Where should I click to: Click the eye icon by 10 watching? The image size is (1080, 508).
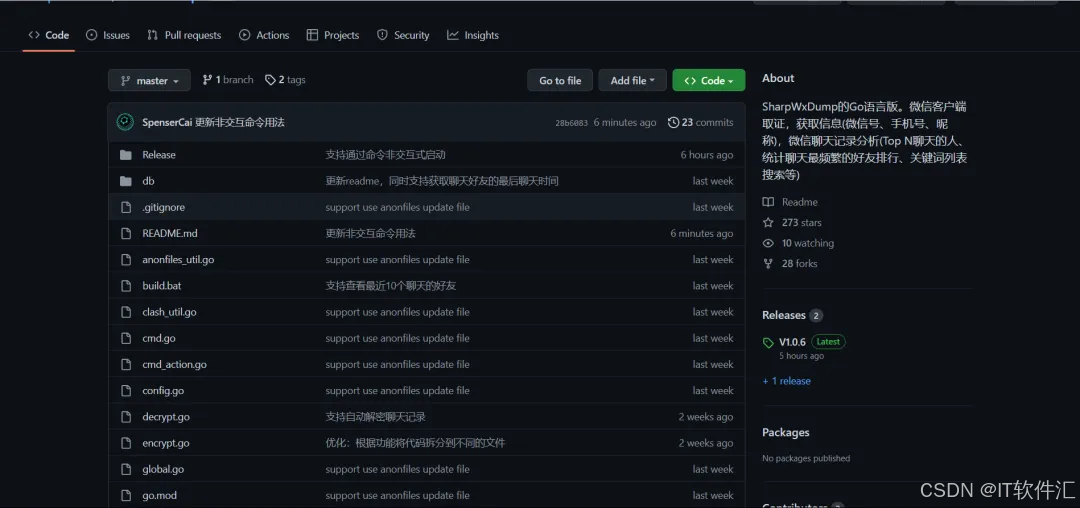[768, 243]
